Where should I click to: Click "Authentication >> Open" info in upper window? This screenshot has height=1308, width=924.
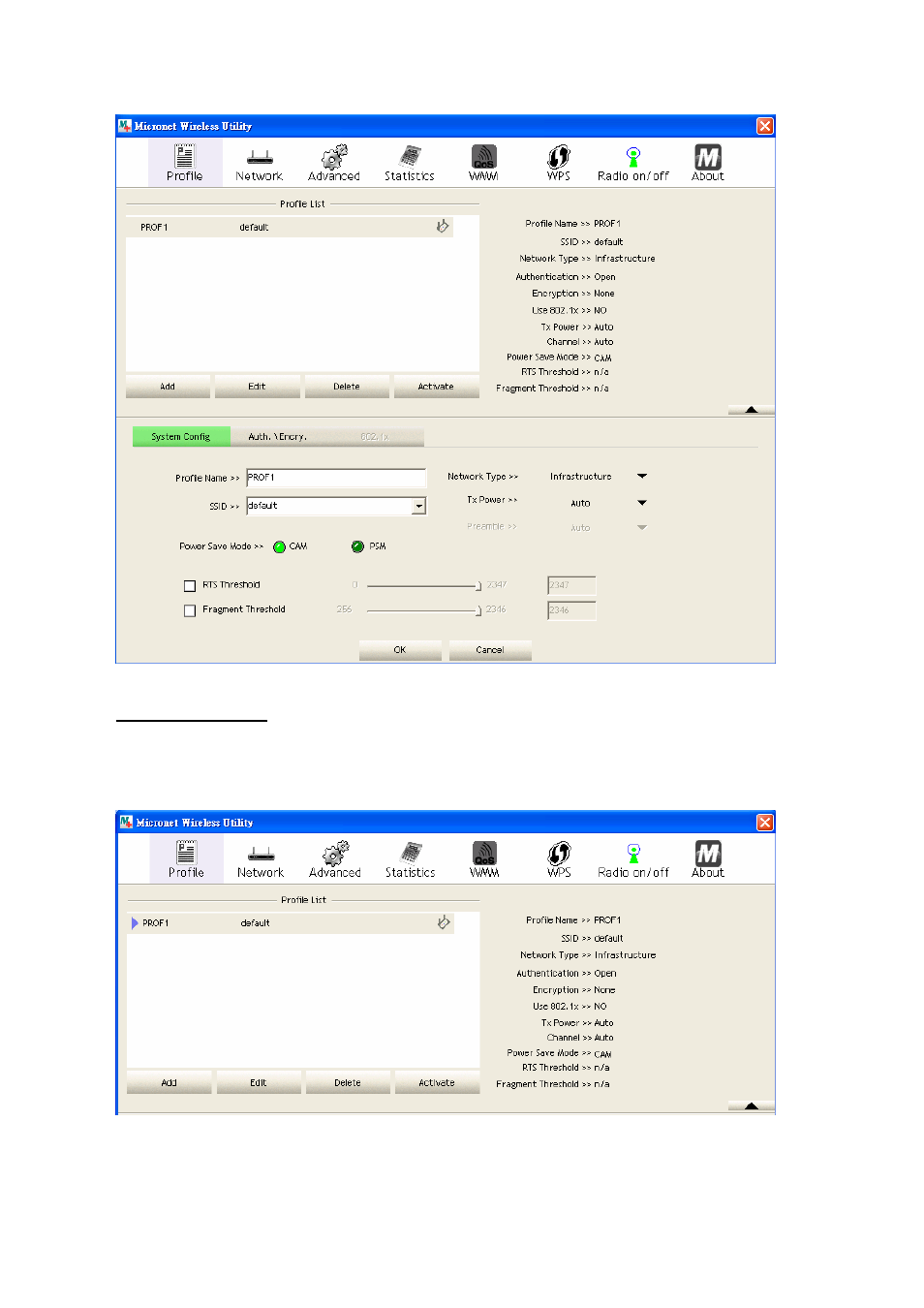(566, 277)
